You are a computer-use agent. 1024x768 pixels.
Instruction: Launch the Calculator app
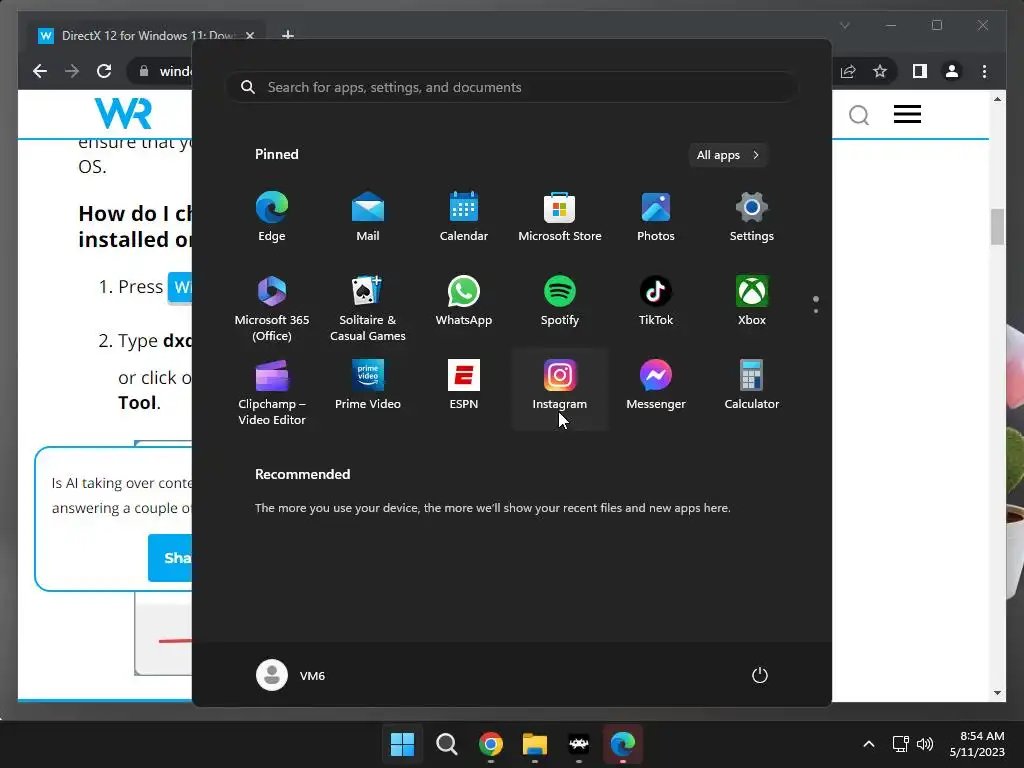[752, 385]
